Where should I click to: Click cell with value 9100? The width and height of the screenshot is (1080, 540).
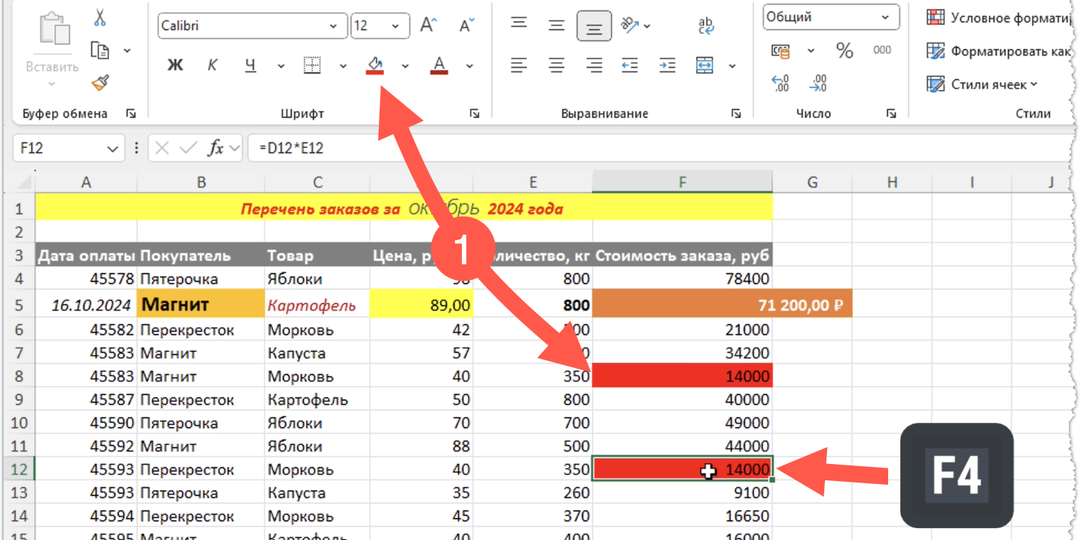point(683,492)
